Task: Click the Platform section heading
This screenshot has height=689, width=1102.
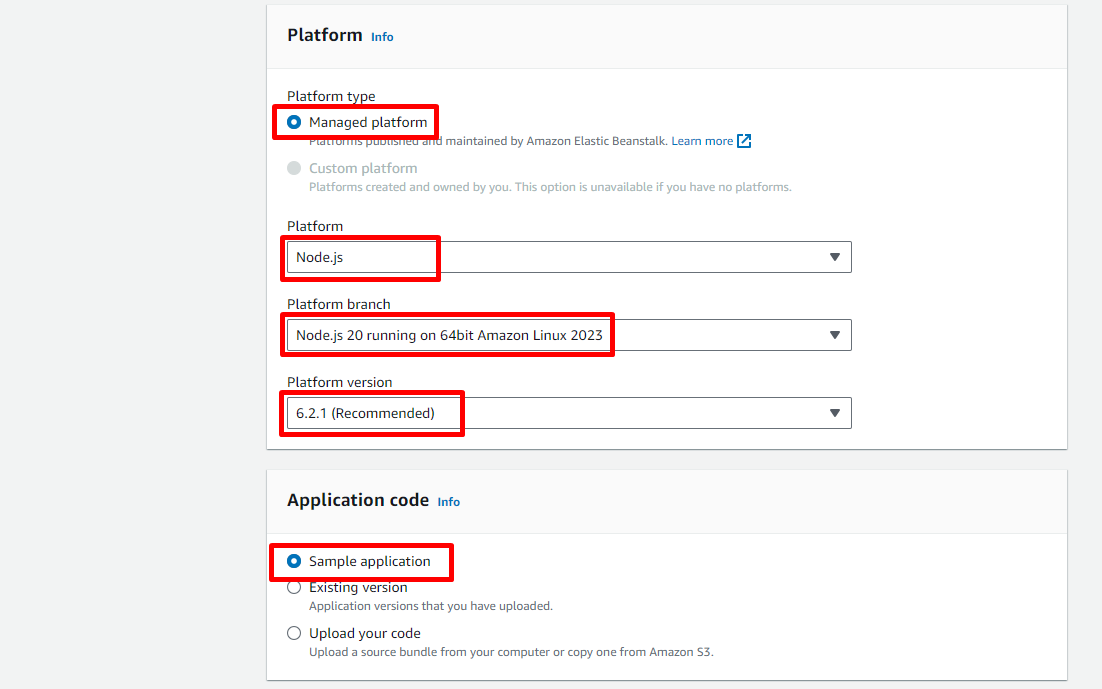Action: point(324,35)
